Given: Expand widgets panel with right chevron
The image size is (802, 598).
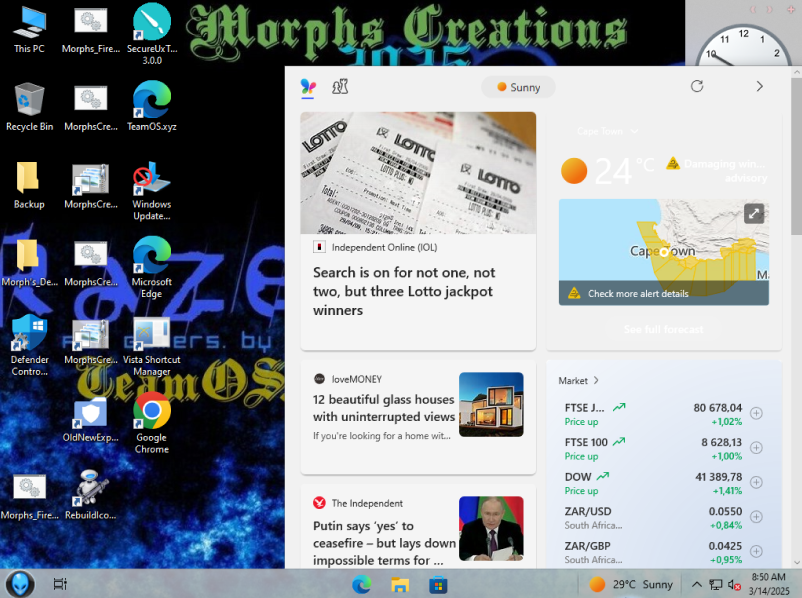Looking at the screenshot, I should pos(760,86).
